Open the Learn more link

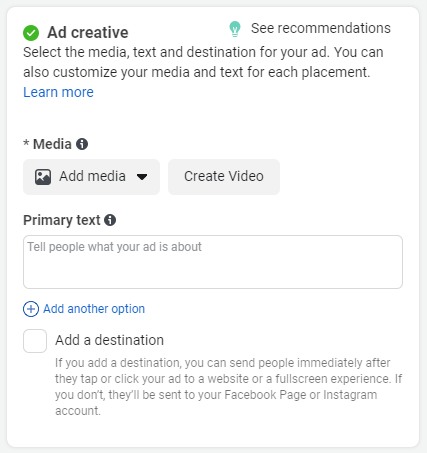(58, 92)
